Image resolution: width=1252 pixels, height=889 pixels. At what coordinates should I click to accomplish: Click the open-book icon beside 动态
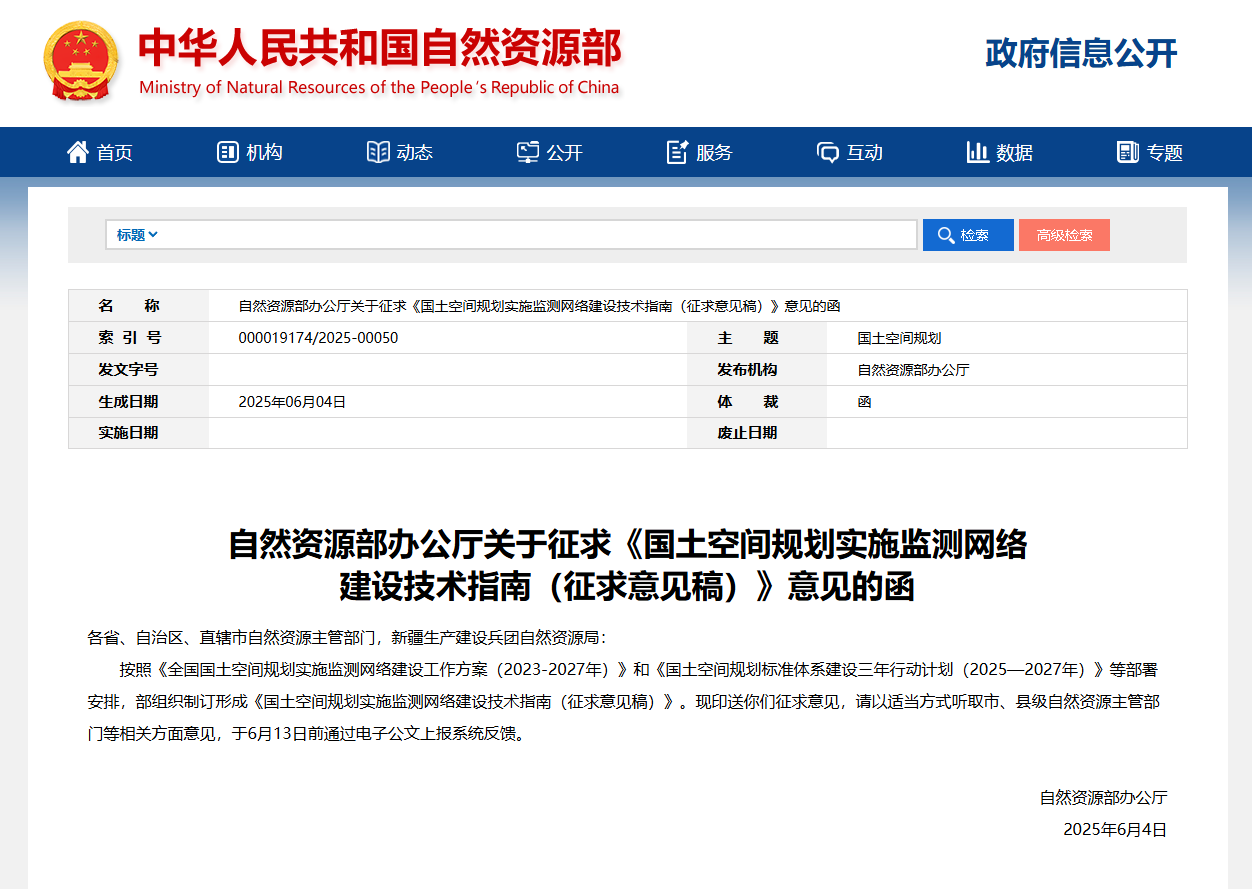[x=378, y=152]
